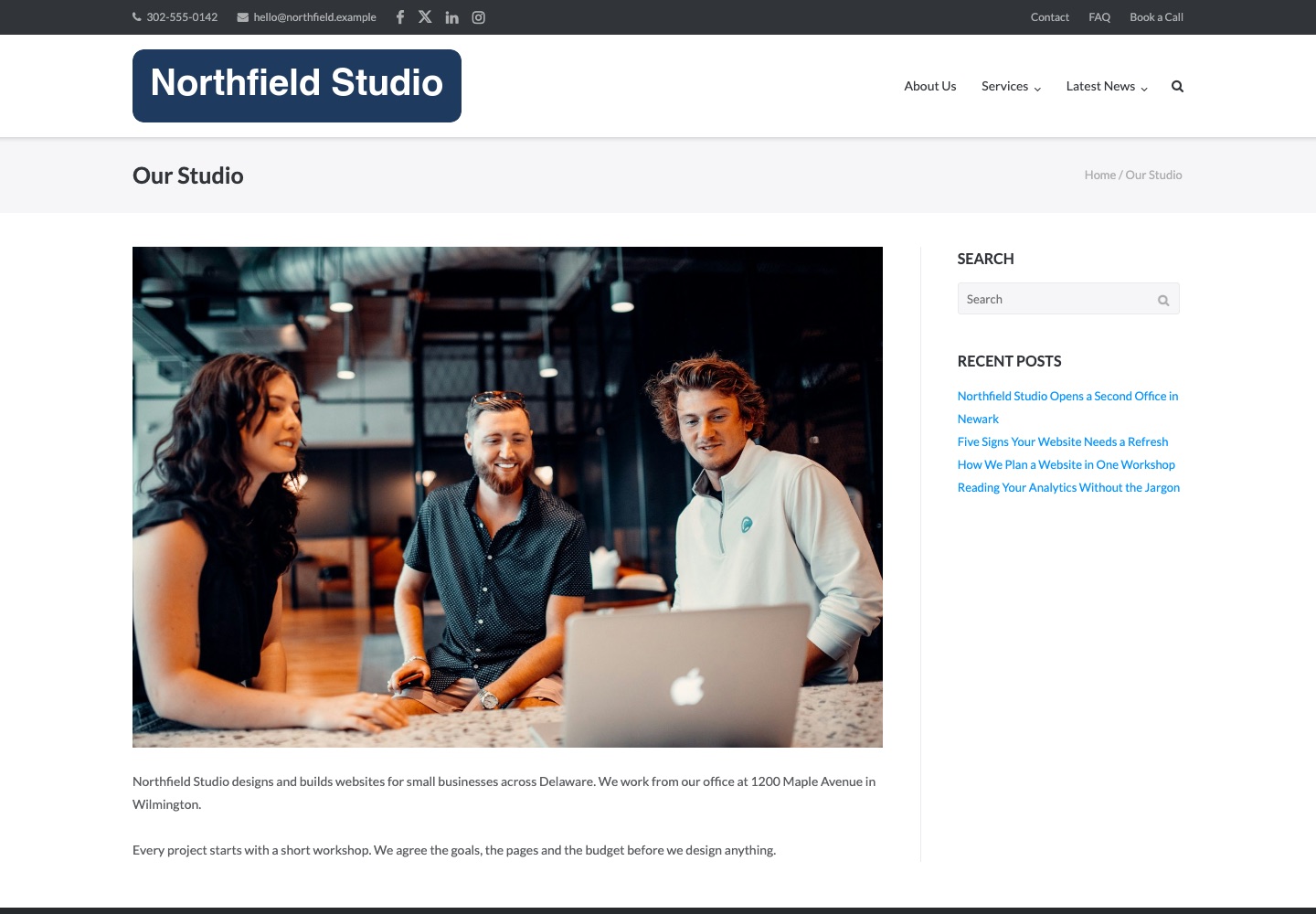Click the phone icon beside 302-555-0142
Viewport: 1316px width, 914px height.
click(137, 16)
